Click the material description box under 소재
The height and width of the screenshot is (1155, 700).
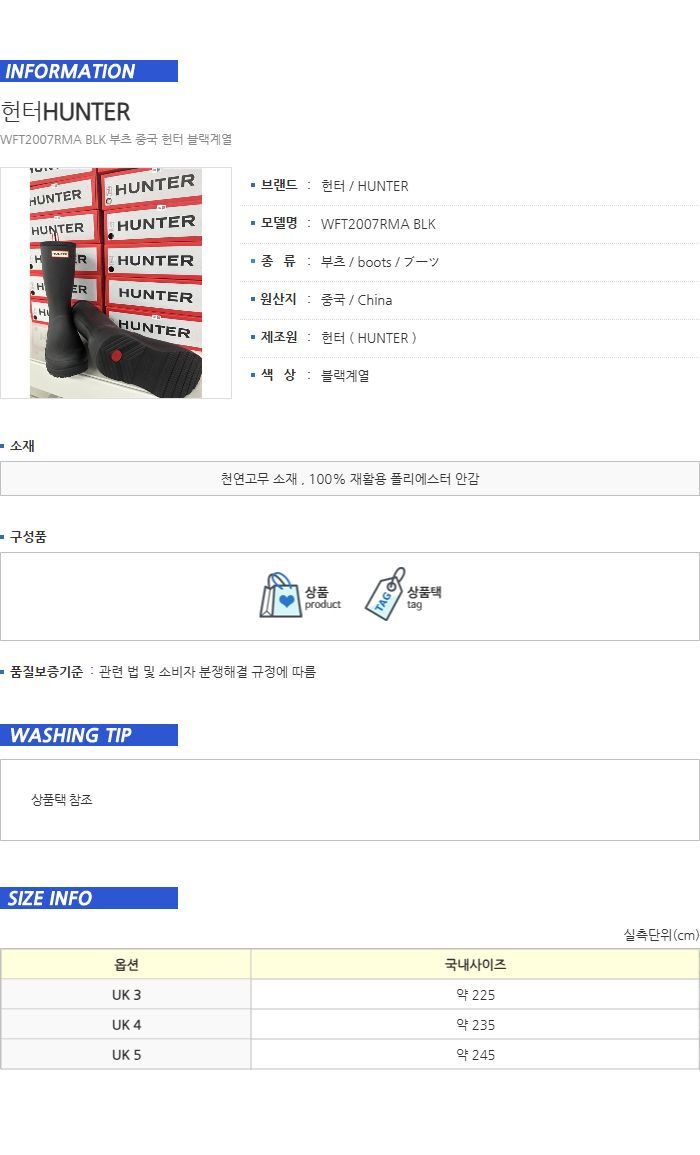[x=350, y=479]
